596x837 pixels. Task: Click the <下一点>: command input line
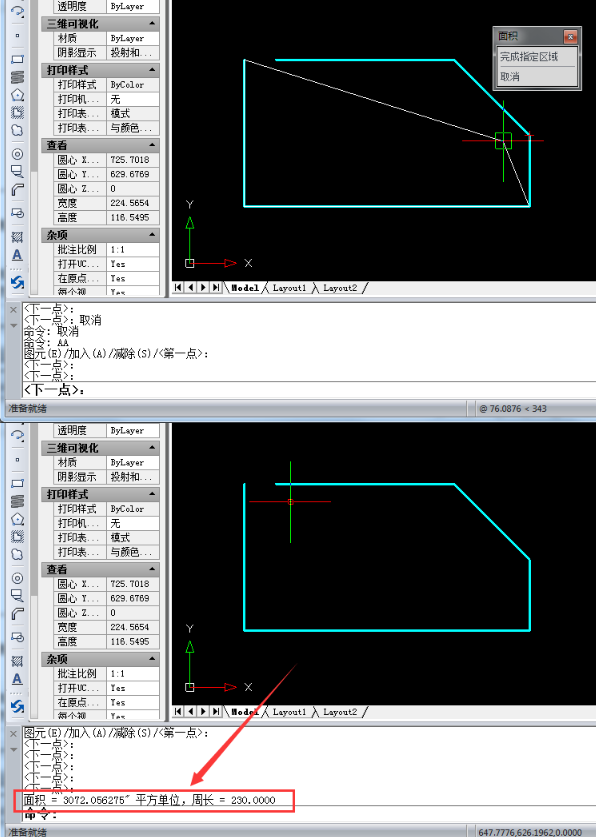tap(308, 390)
